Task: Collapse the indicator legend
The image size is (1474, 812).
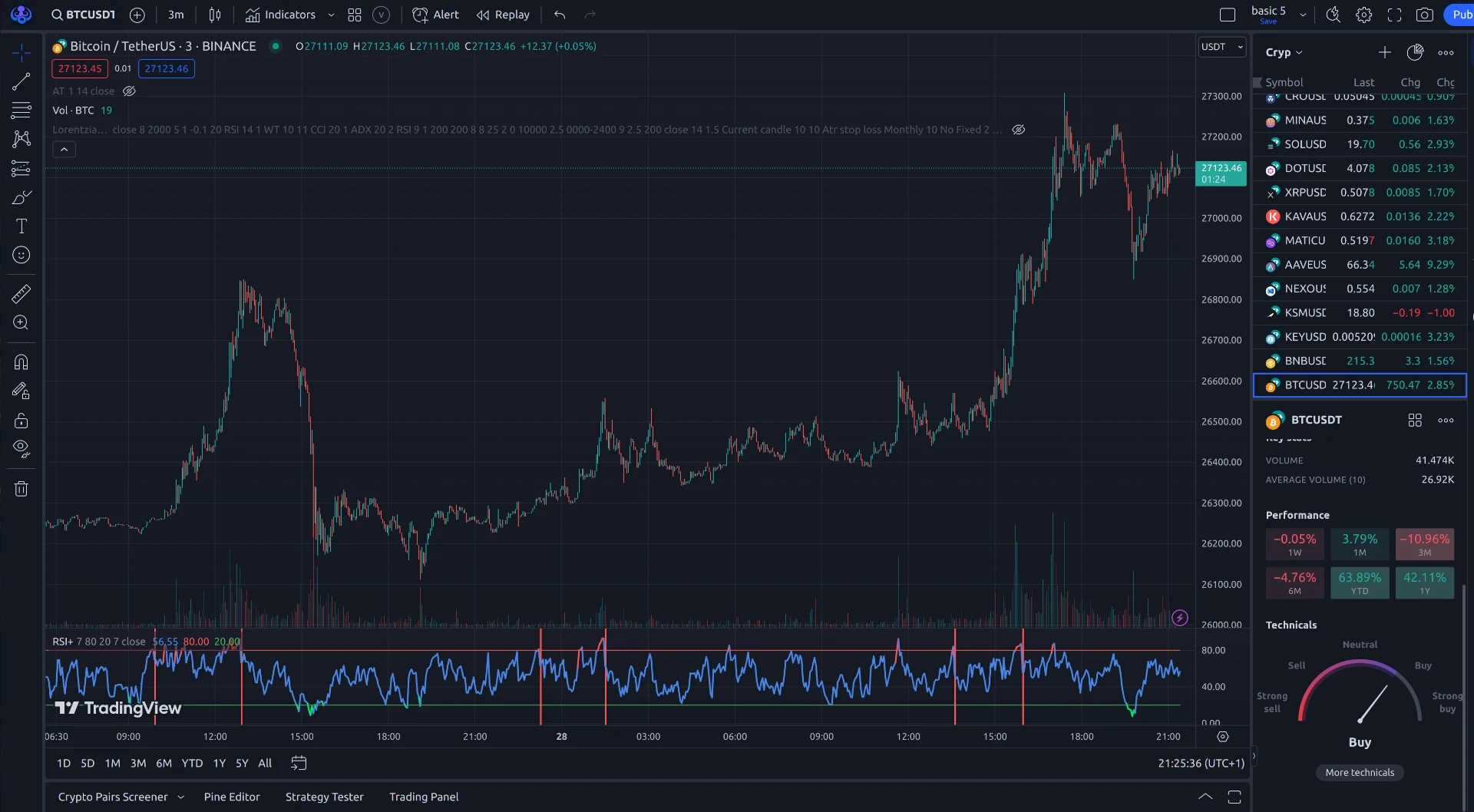Action: (x=64, y=149)
